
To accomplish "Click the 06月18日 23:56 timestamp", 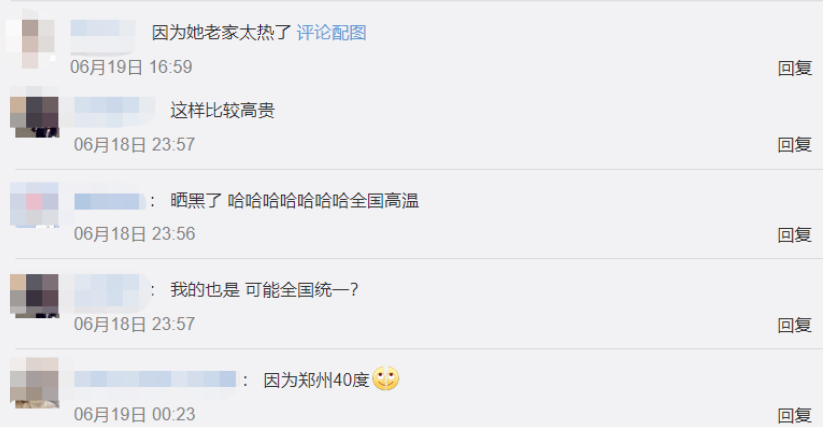I will coord(134,234).
